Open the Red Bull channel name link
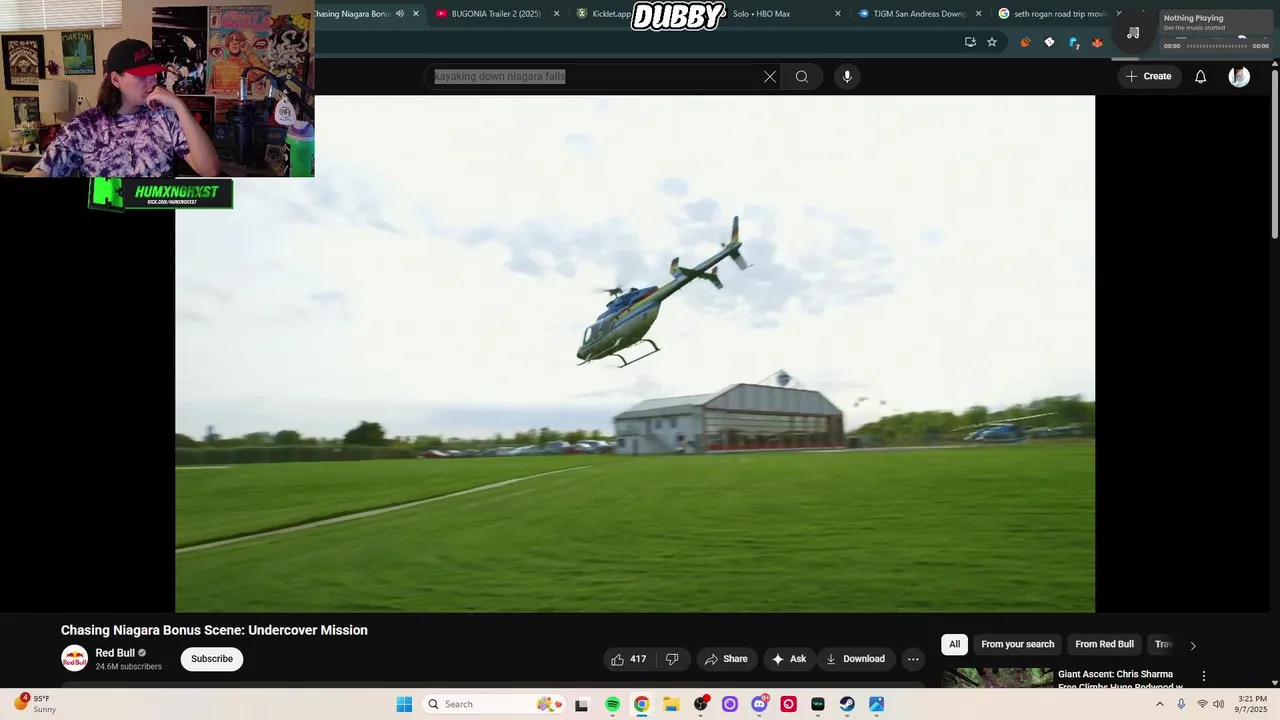The image size is (1280, 720). point(115,653)
